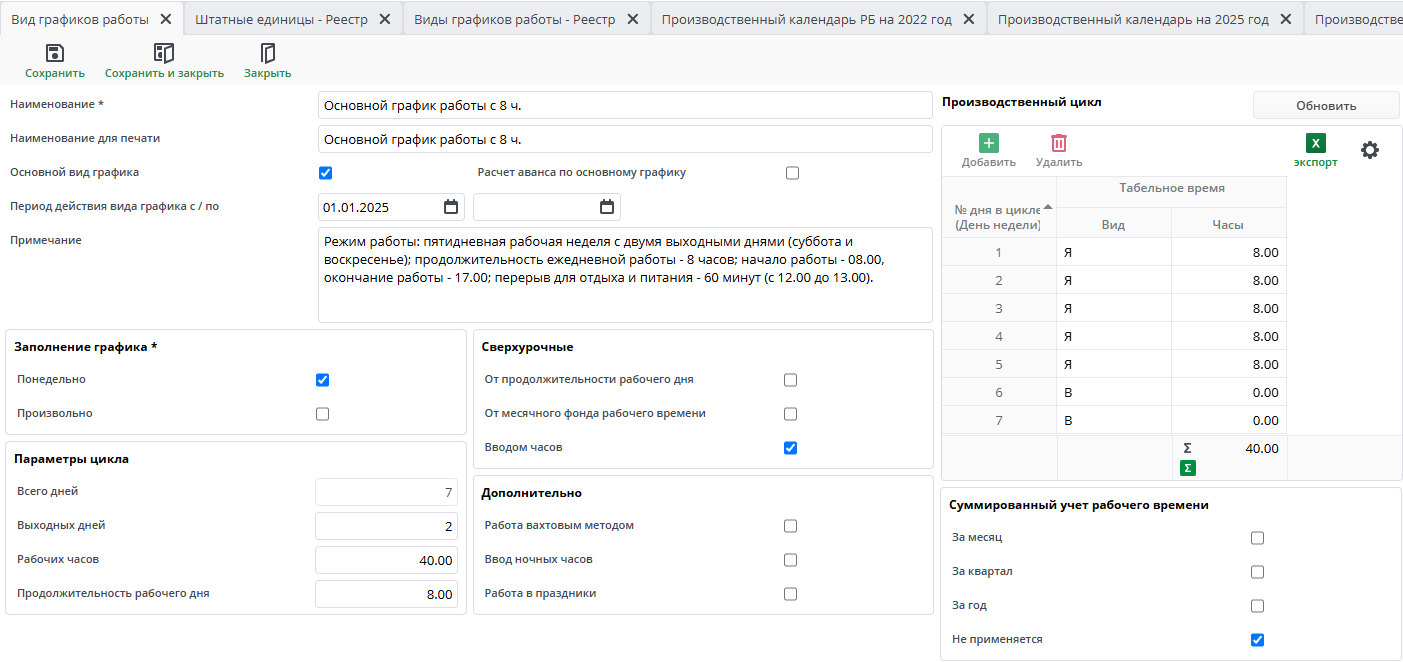Image resolution: width=1403 pixels, height=662 pixels.
Task: Enable Расчет аванса по основному графику checkbox
Action: pos(793,173)
